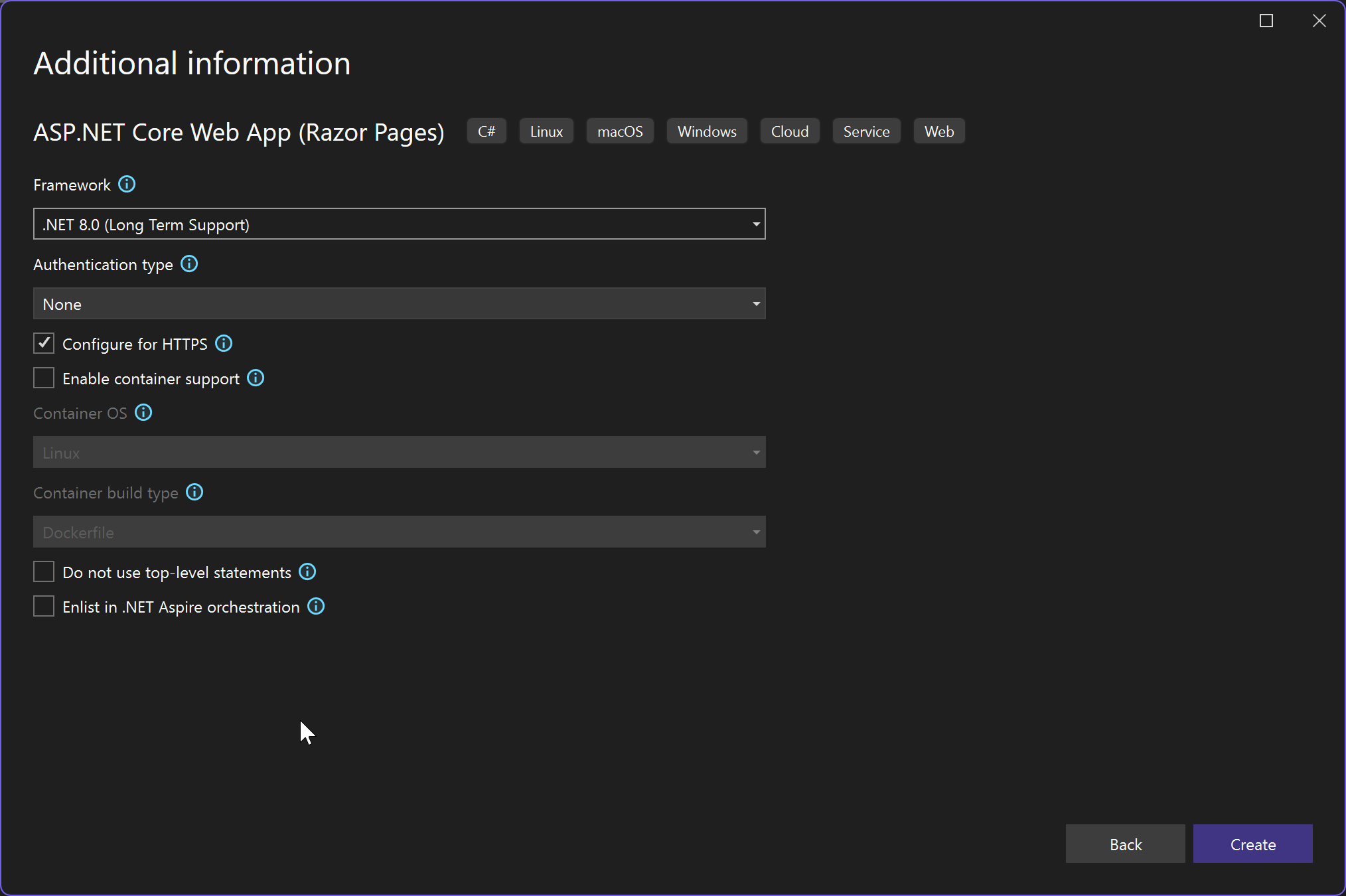Click the C# language tag icon
This screenshot has width=1346, height=896.
(x=487, y=131)
